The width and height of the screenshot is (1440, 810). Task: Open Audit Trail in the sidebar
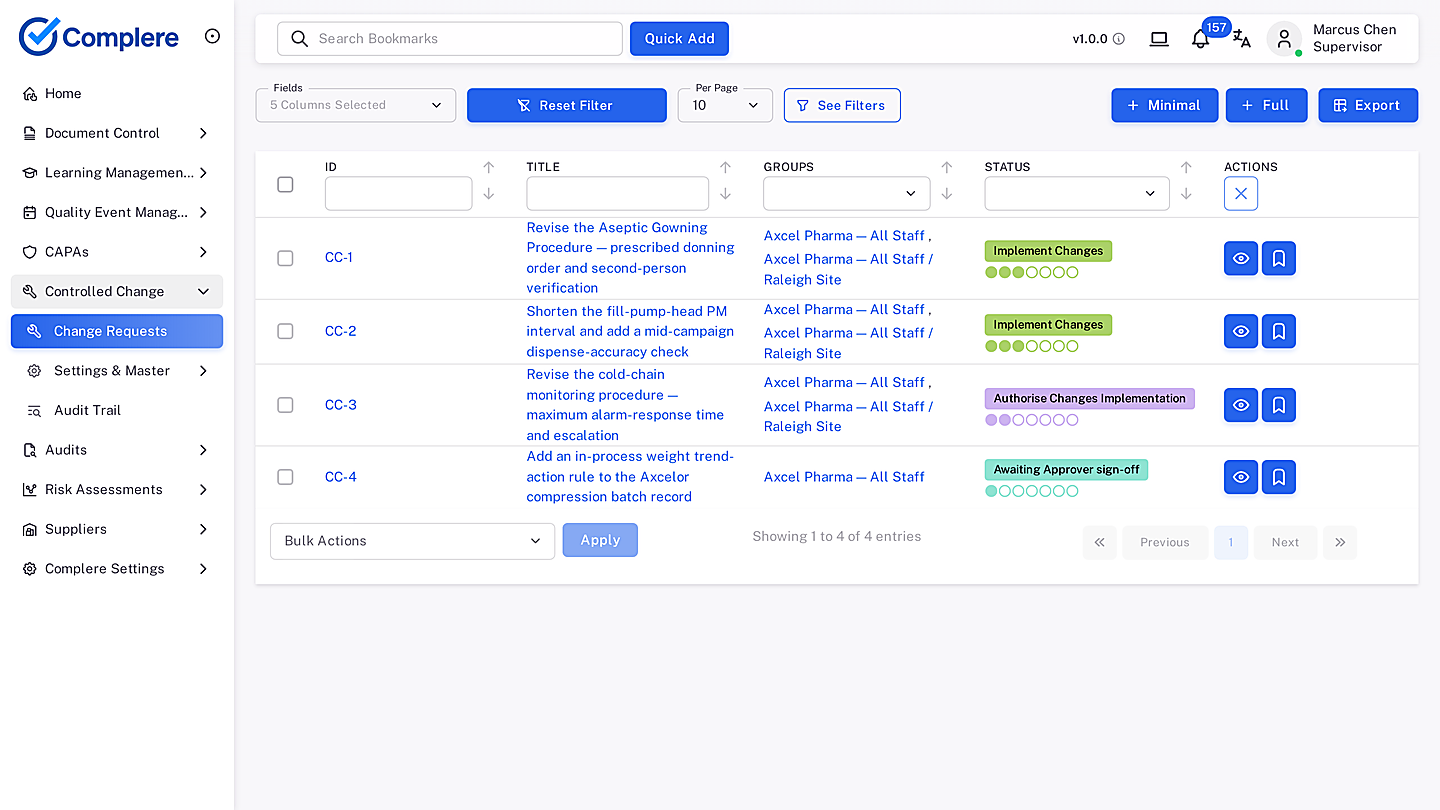117,410
